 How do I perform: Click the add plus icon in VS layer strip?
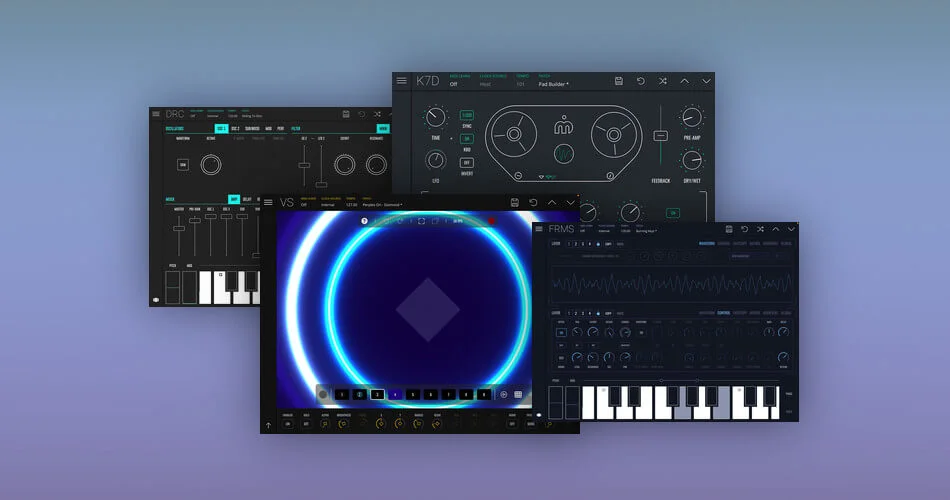coord(503,395)
